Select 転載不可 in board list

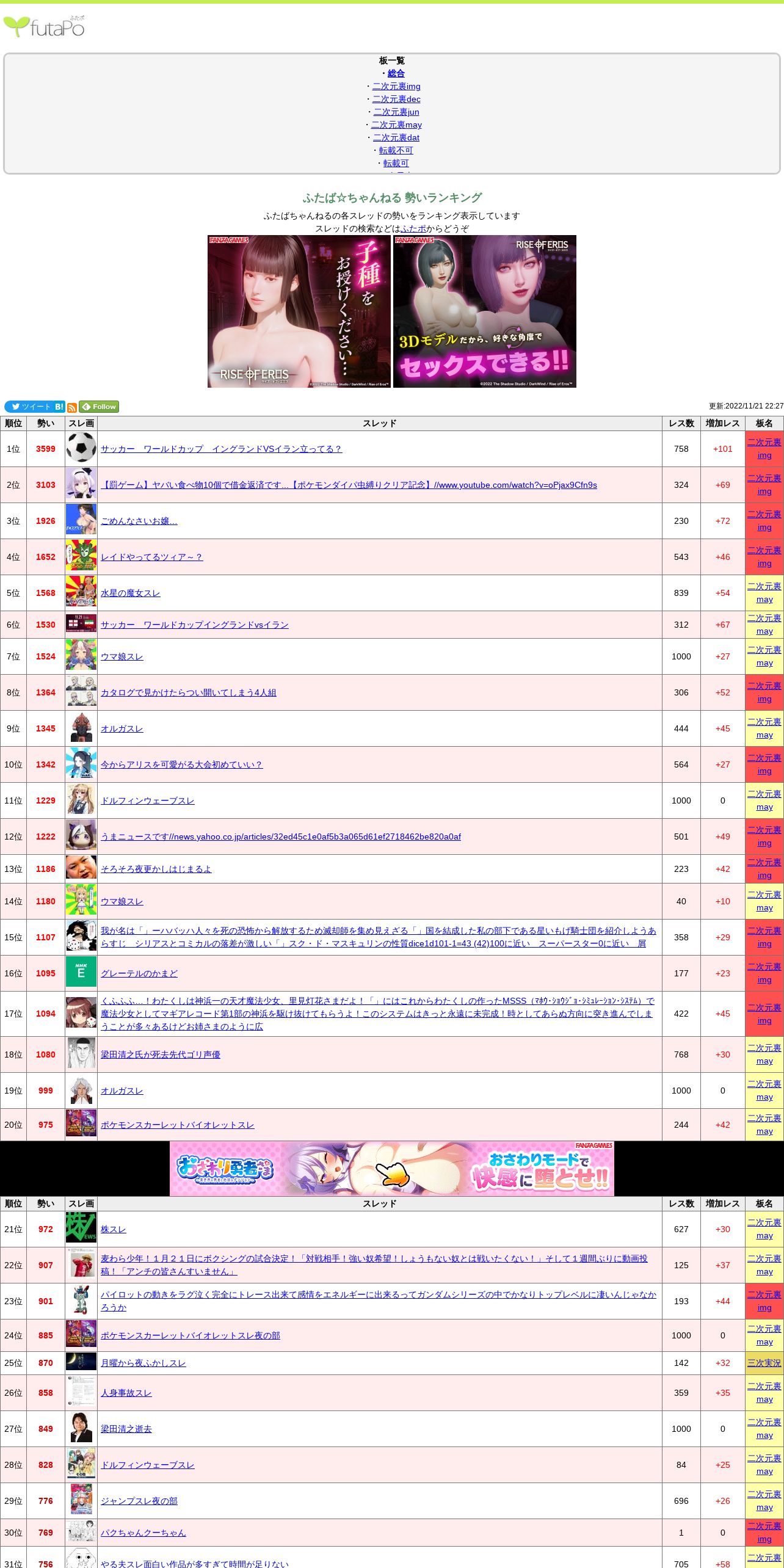(x=396, y=150)
